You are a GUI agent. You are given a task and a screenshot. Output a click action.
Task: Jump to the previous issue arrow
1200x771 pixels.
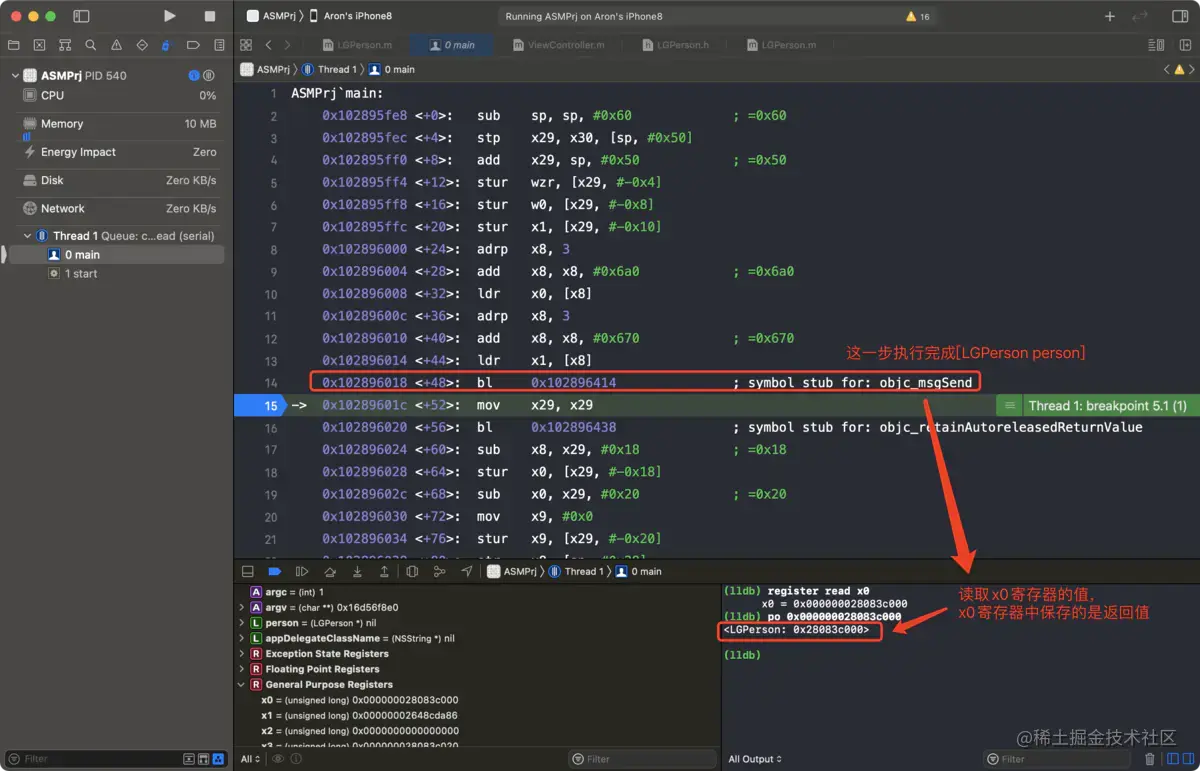click(1166, 70)
